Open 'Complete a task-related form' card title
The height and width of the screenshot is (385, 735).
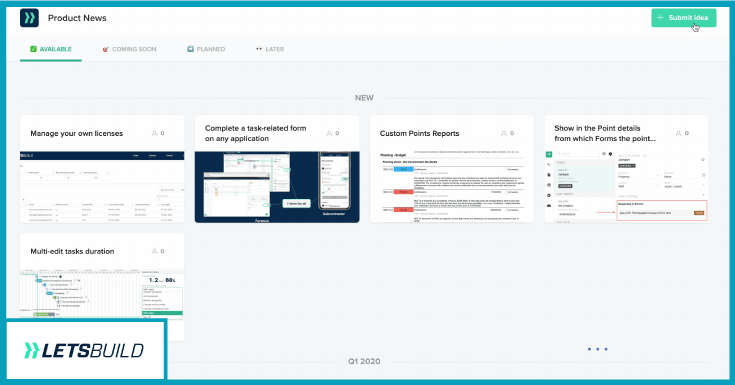point(255,133)
